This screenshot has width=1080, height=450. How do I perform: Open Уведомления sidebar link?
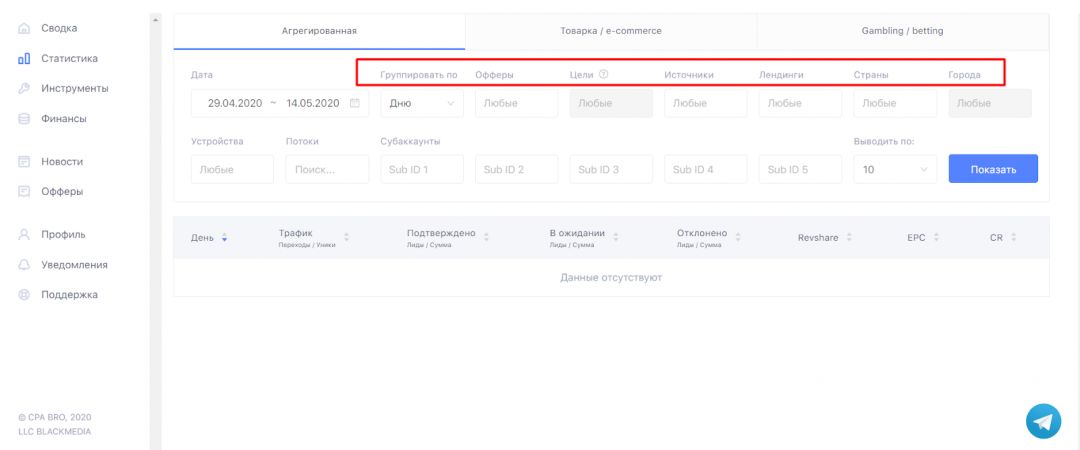[x=74, y=265]
